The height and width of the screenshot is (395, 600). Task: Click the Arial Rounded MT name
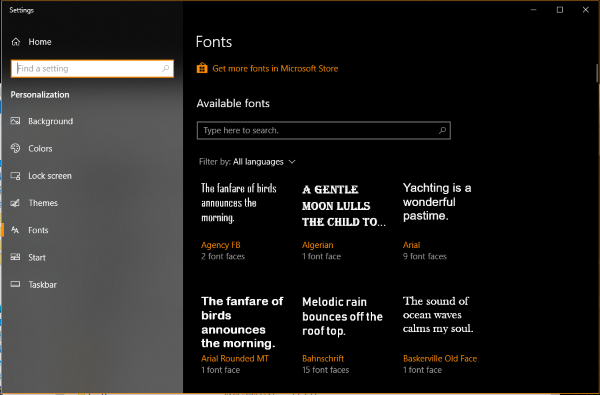point(235,359)
